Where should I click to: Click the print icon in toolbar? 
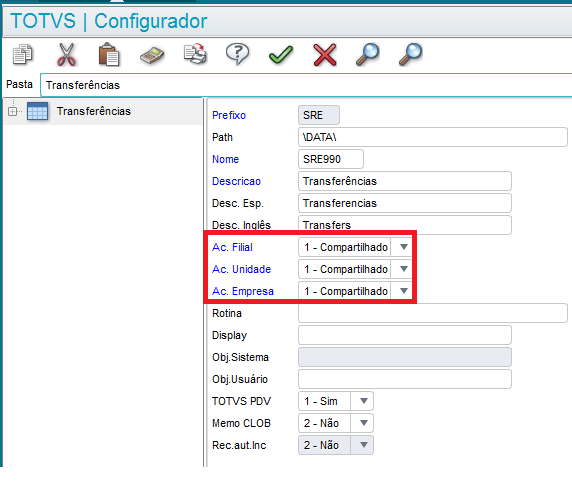coord(196,54)
